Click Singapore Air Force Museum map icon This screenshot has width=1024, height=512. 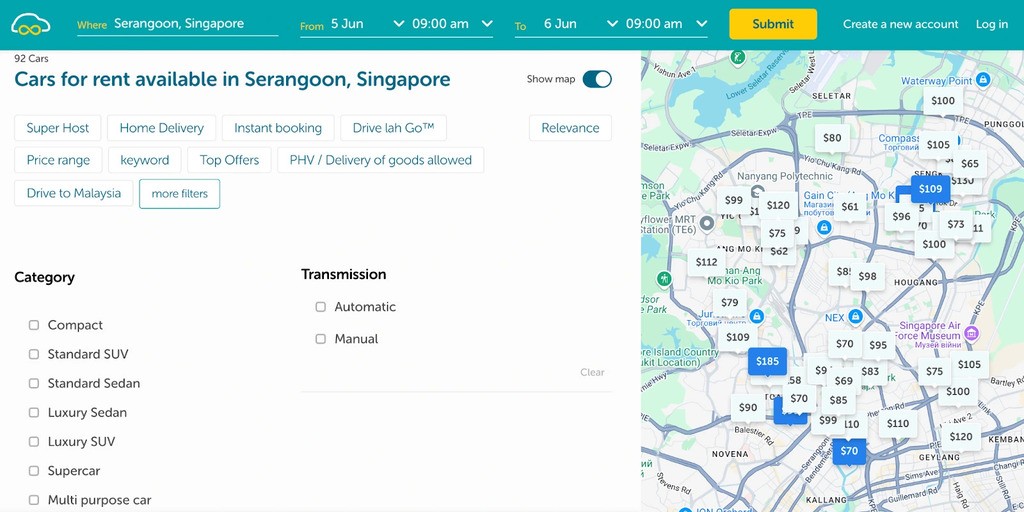click(971, 334)
